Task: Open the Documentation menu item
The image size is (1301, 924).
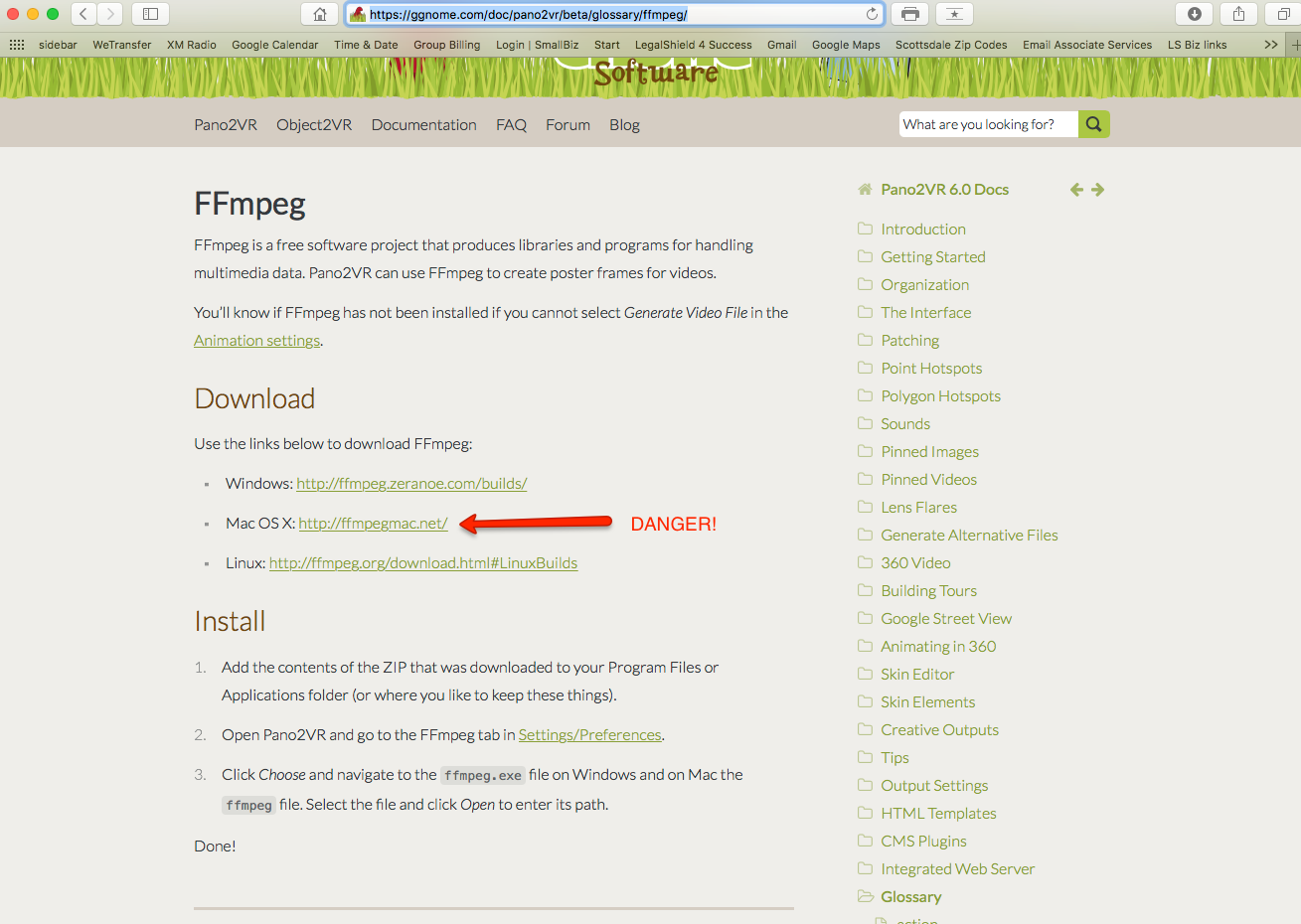Action: 424,124
